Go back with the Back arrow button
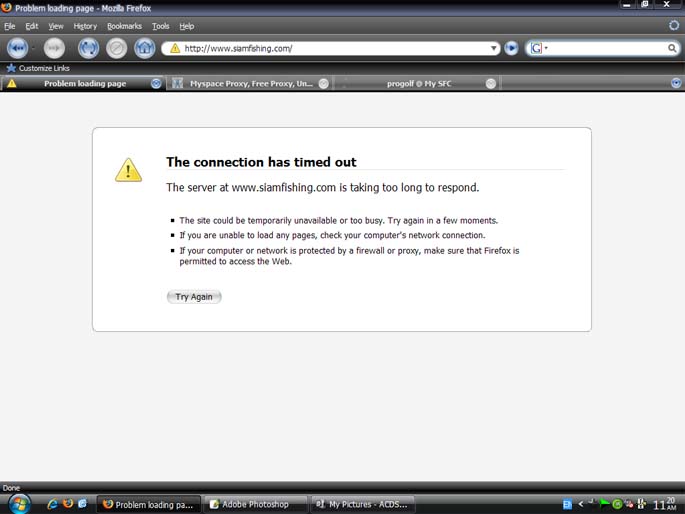The height and width of the screenshot is (514, 685). (x=17, y=48)
